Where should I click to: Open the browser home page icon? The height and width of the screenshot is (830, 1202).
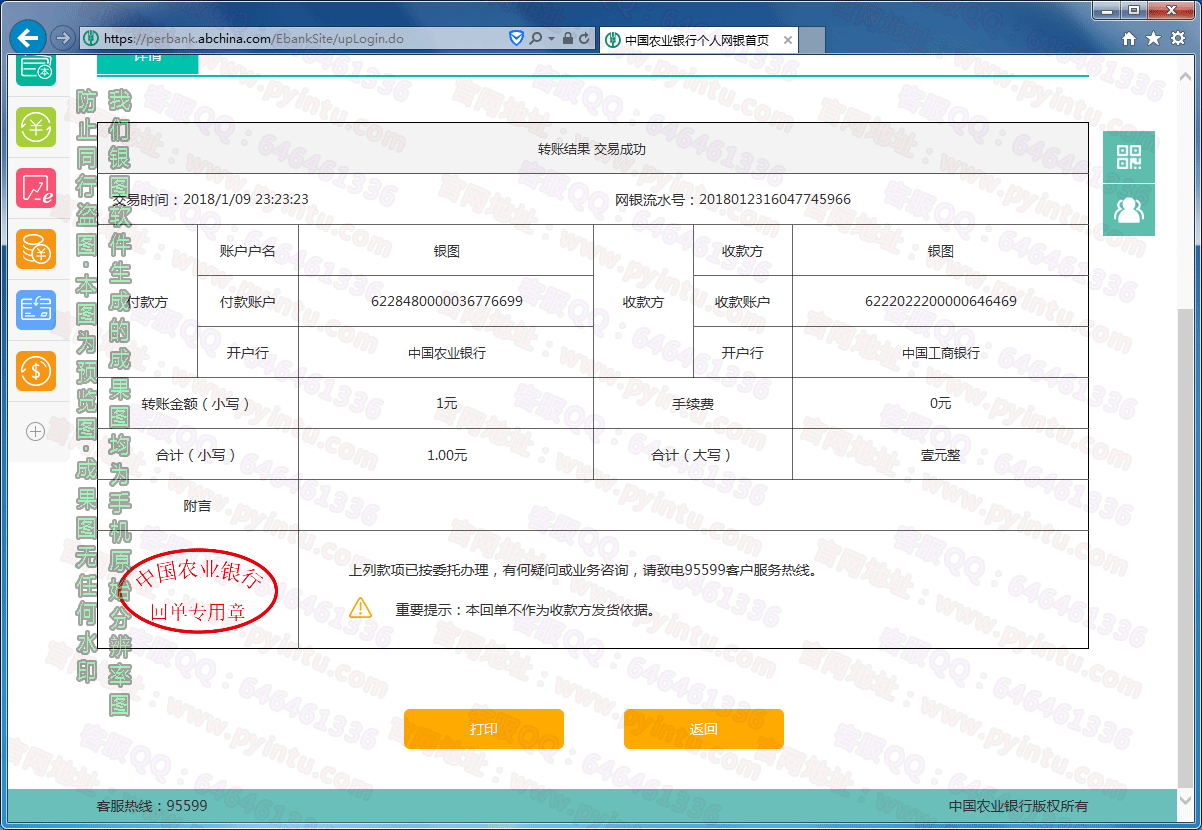tap(1129, 39)
